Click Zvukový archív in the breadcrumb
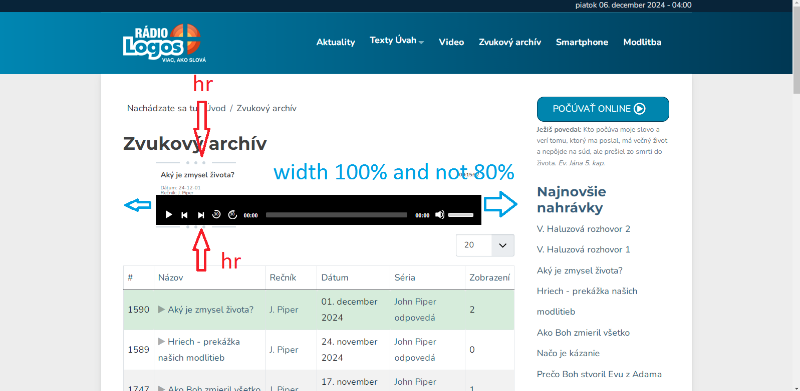This screenshot has width=800, height=391. click(x=266, y=108)
